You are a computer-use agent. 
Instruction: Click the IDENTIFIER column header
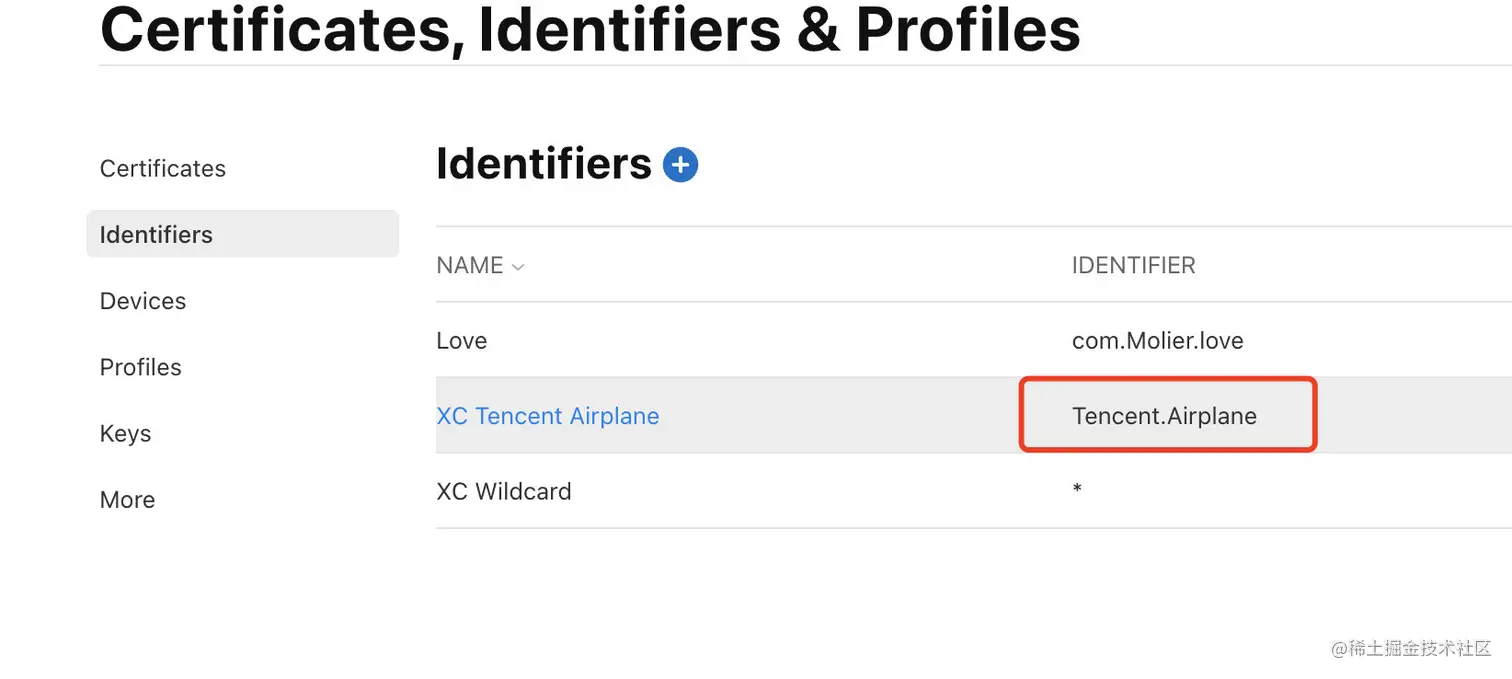click(1134, 266)
